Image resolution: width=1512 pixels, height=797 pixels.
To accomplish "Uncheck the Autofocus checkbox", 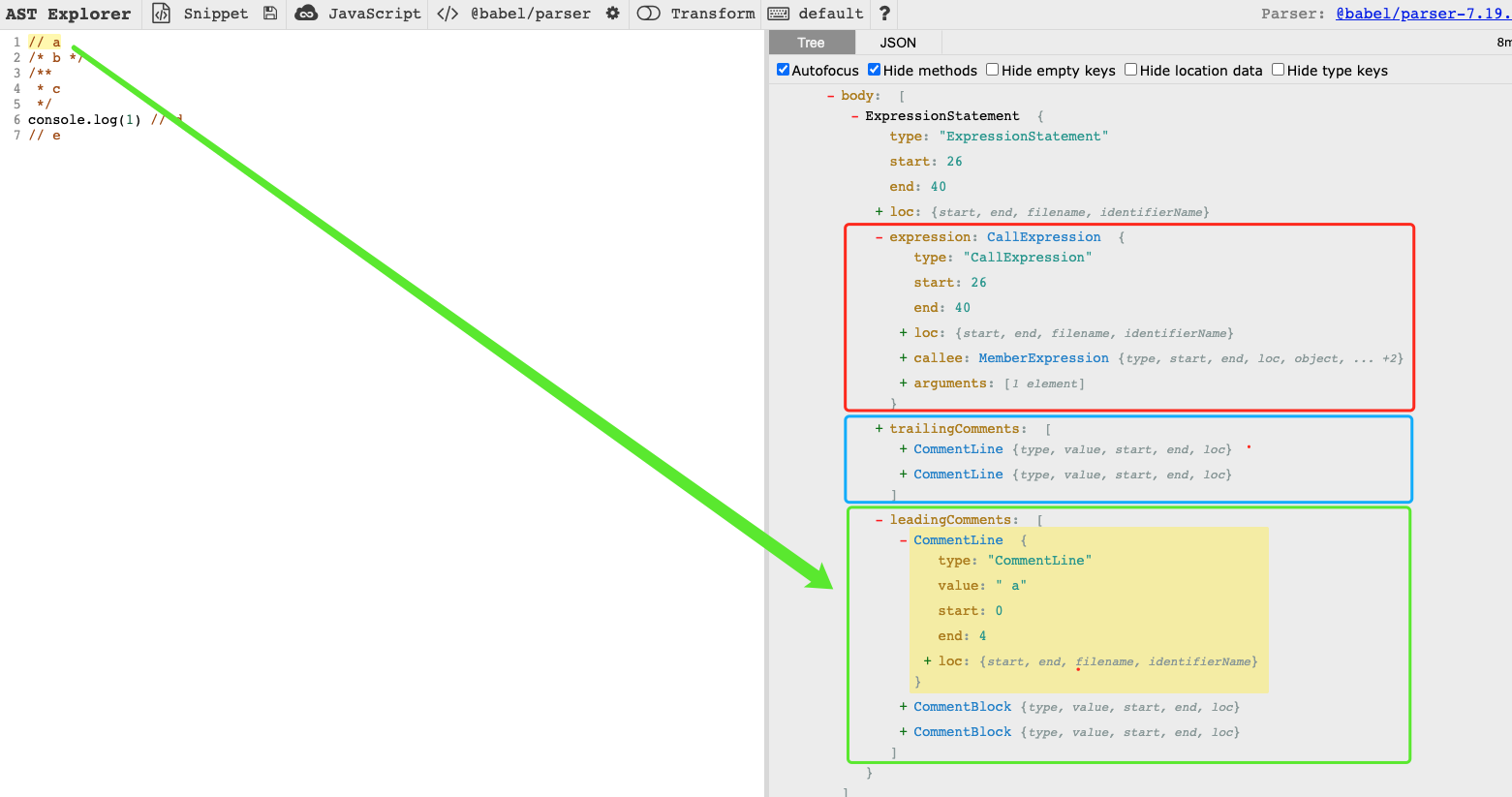I will (x=784, y=70).
